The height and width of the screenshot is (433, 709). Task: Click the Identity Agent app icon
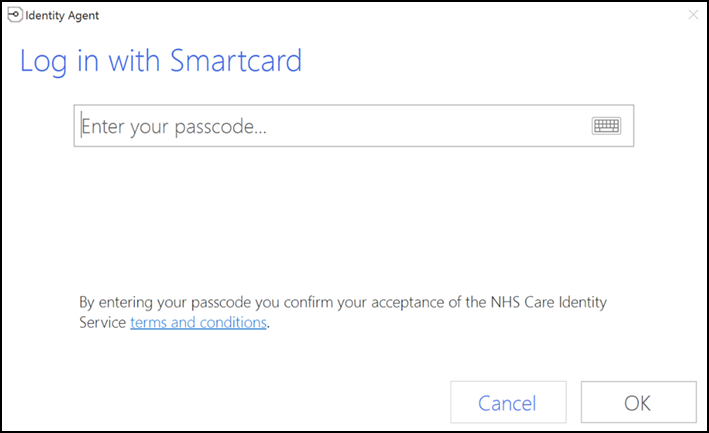pyautogui.click(x=15, y=16)
